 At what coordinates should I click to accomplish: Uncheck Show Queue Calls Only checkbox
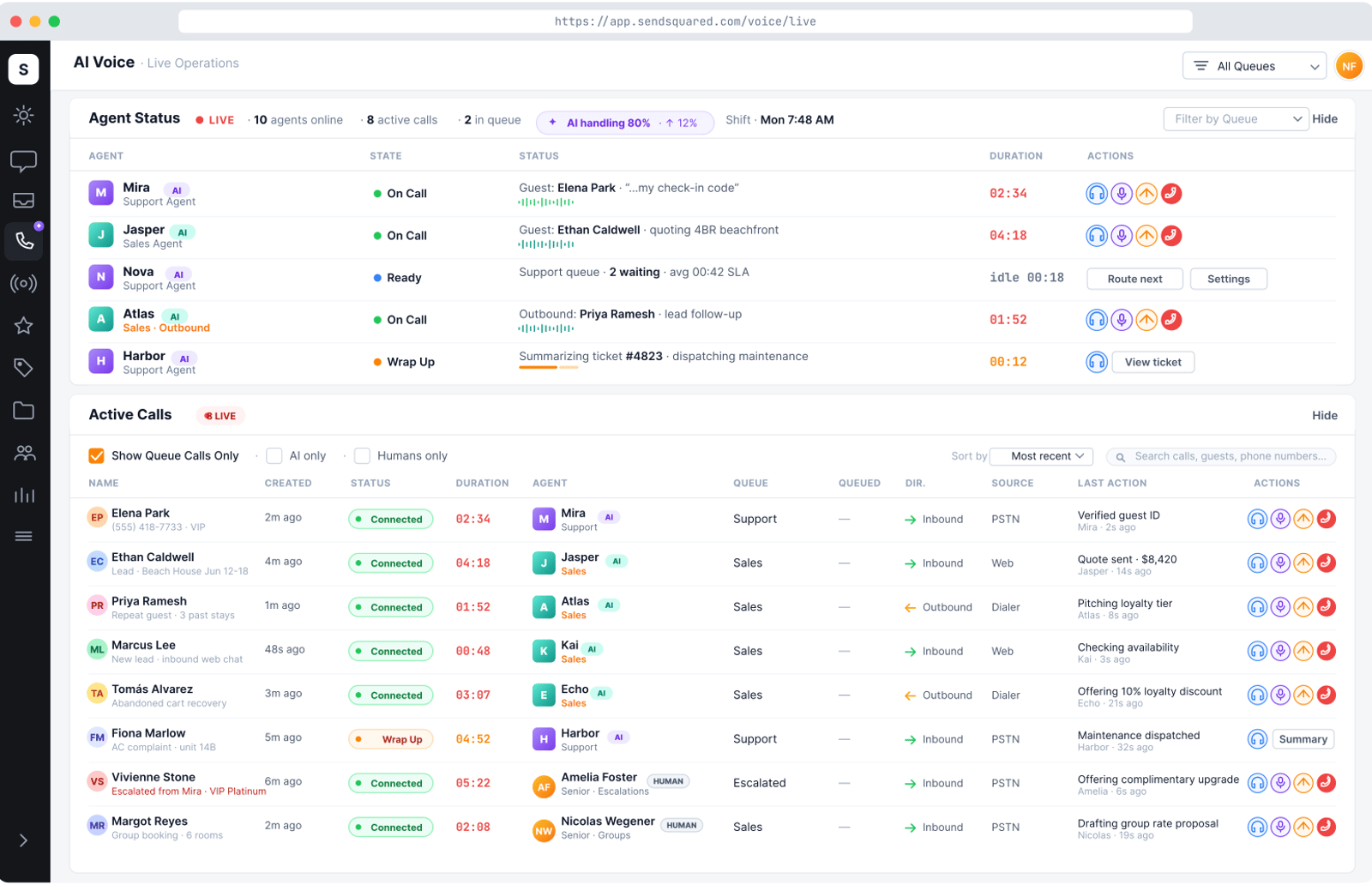tap(97, 456)
